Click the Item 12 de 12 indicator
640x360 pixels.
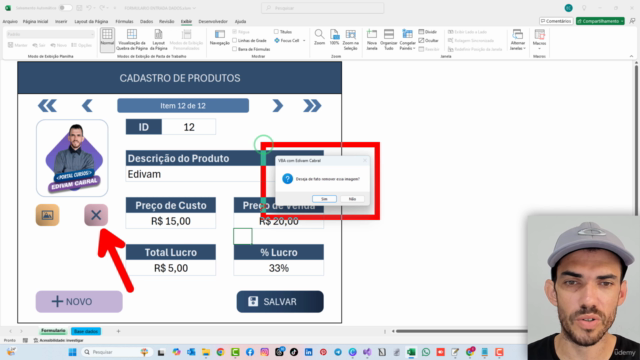pyautogui.click(x=183, y=106)
